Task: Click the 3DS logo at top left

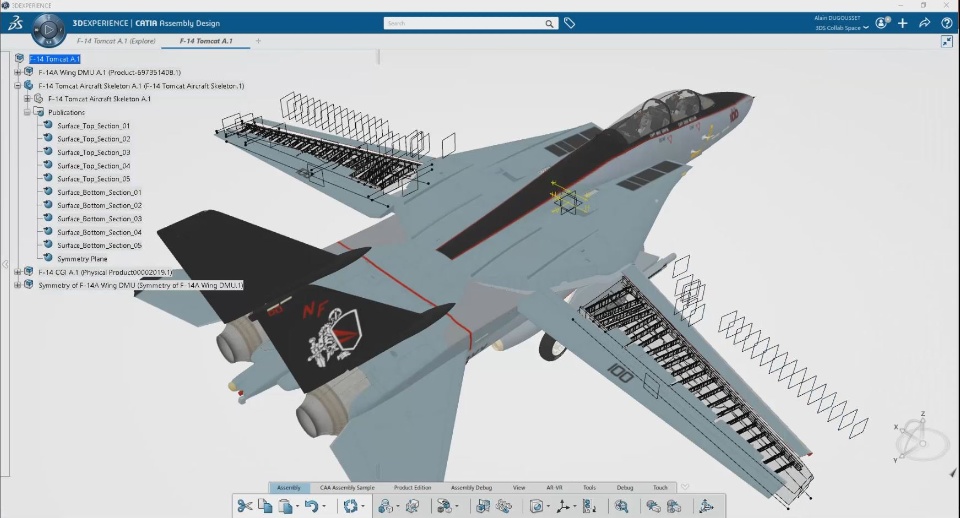Action: coord(15,23)
